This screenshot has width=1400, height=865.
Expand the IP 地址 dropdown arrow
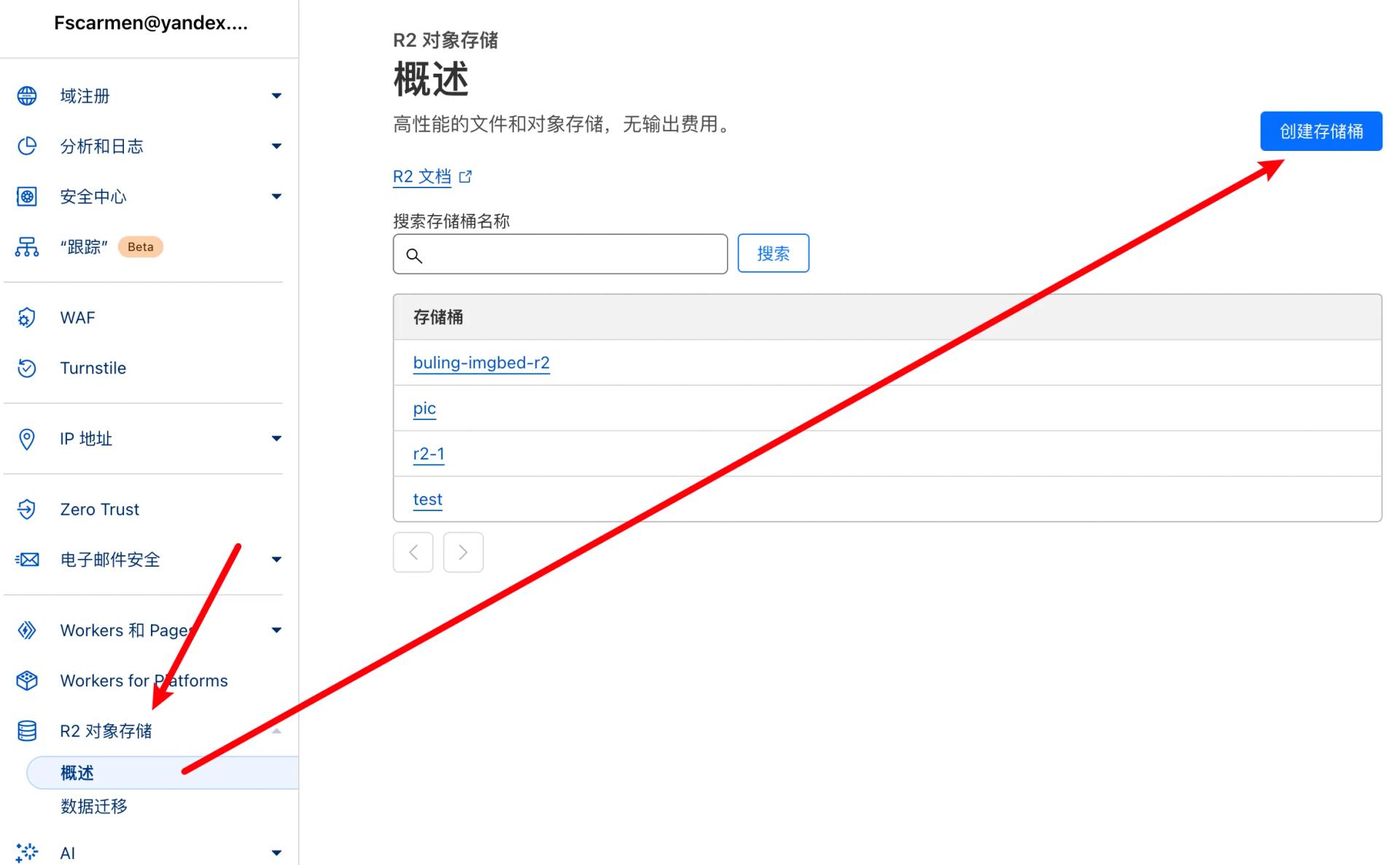(276, 438)
